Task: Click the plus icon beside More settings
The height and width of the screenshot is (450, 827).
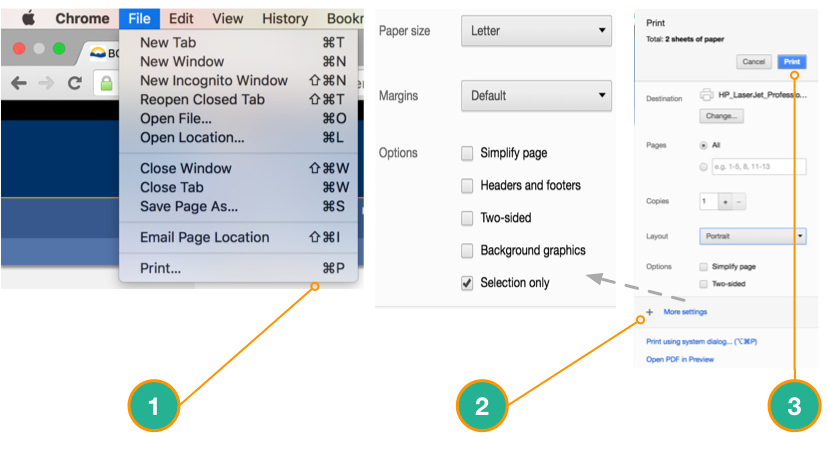Action: tap(649, 312)
